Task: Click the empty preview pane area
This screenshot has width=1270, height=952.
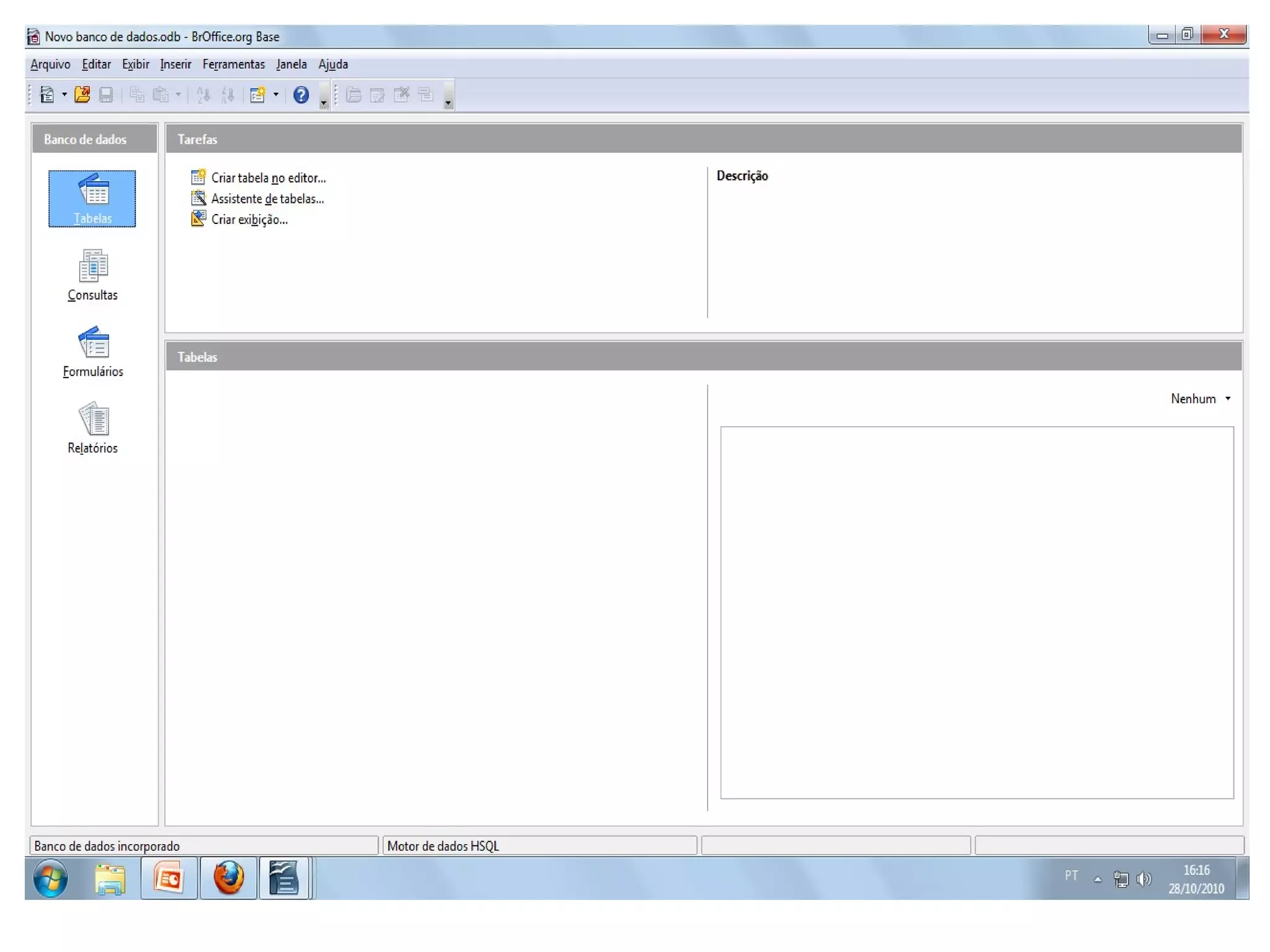Action: [977, 612]
